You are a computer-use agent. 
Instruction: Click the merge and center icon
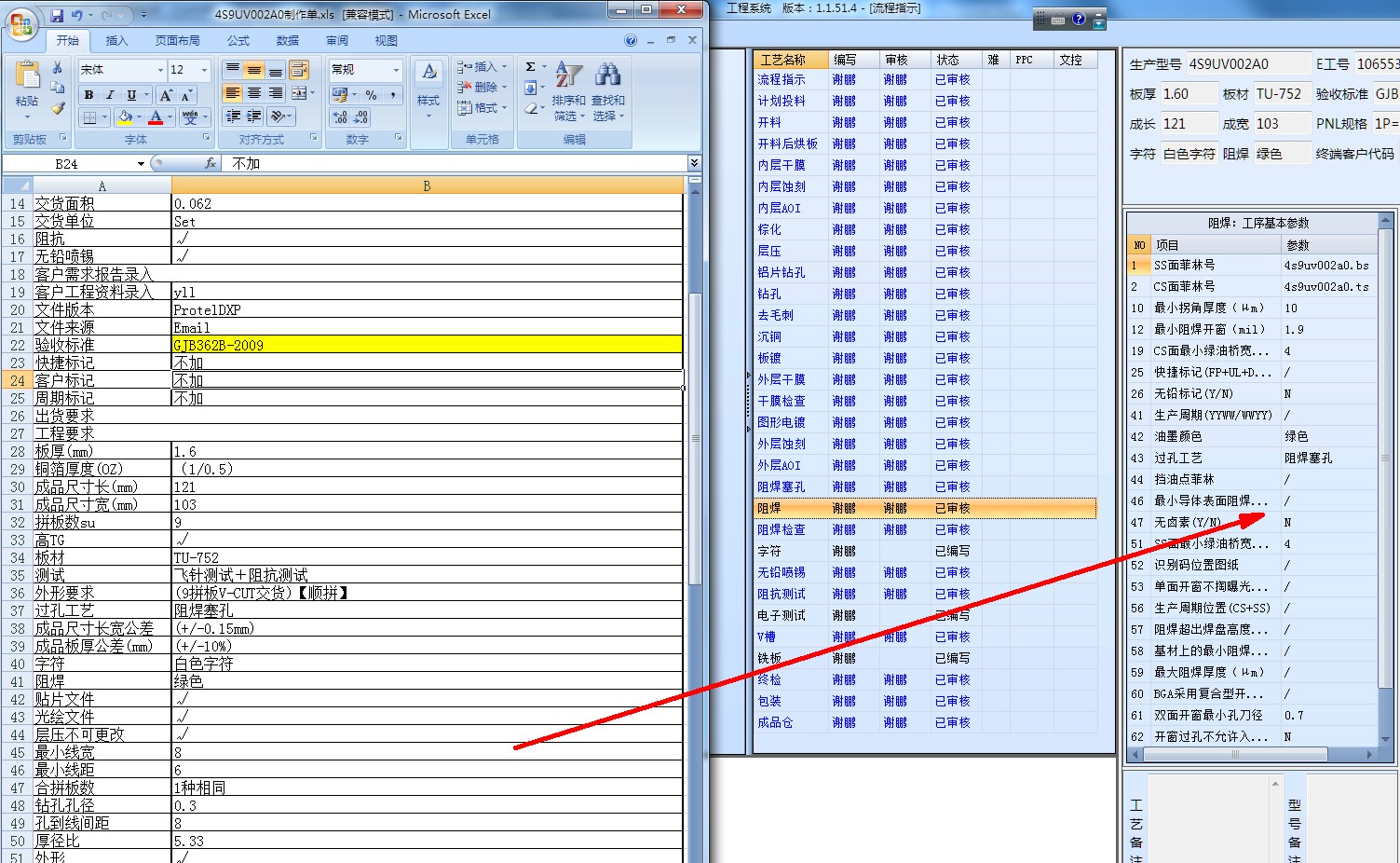299,94
